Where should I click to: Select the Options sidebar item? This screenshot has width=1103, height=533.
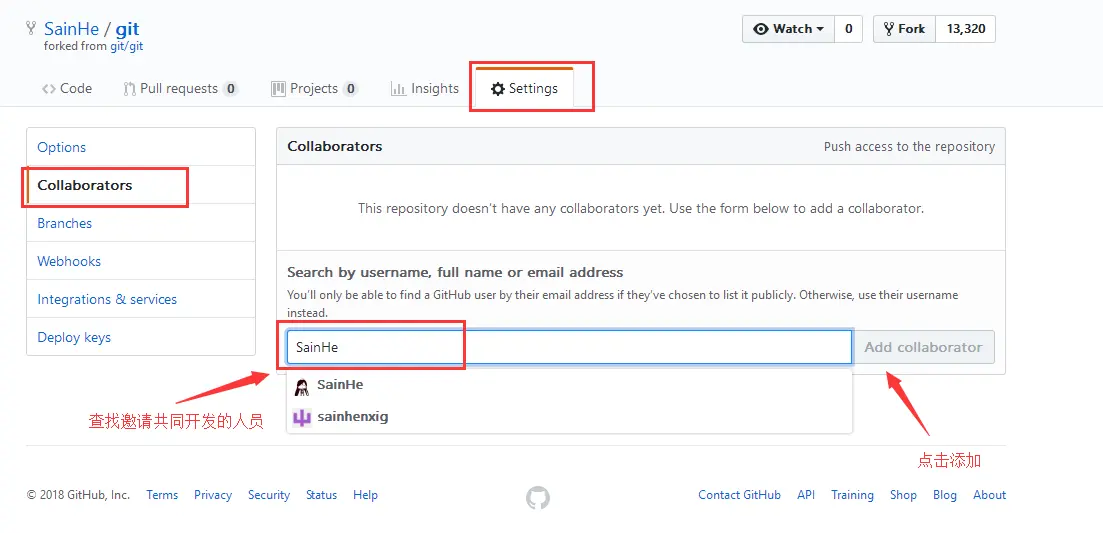(62, 147)
